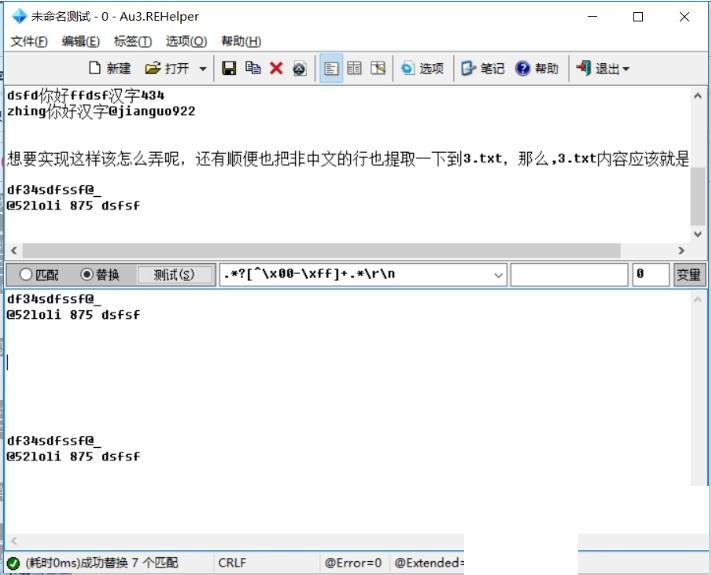Click the upper pane scroll-up arrow
711x575 pixels.
698,96
